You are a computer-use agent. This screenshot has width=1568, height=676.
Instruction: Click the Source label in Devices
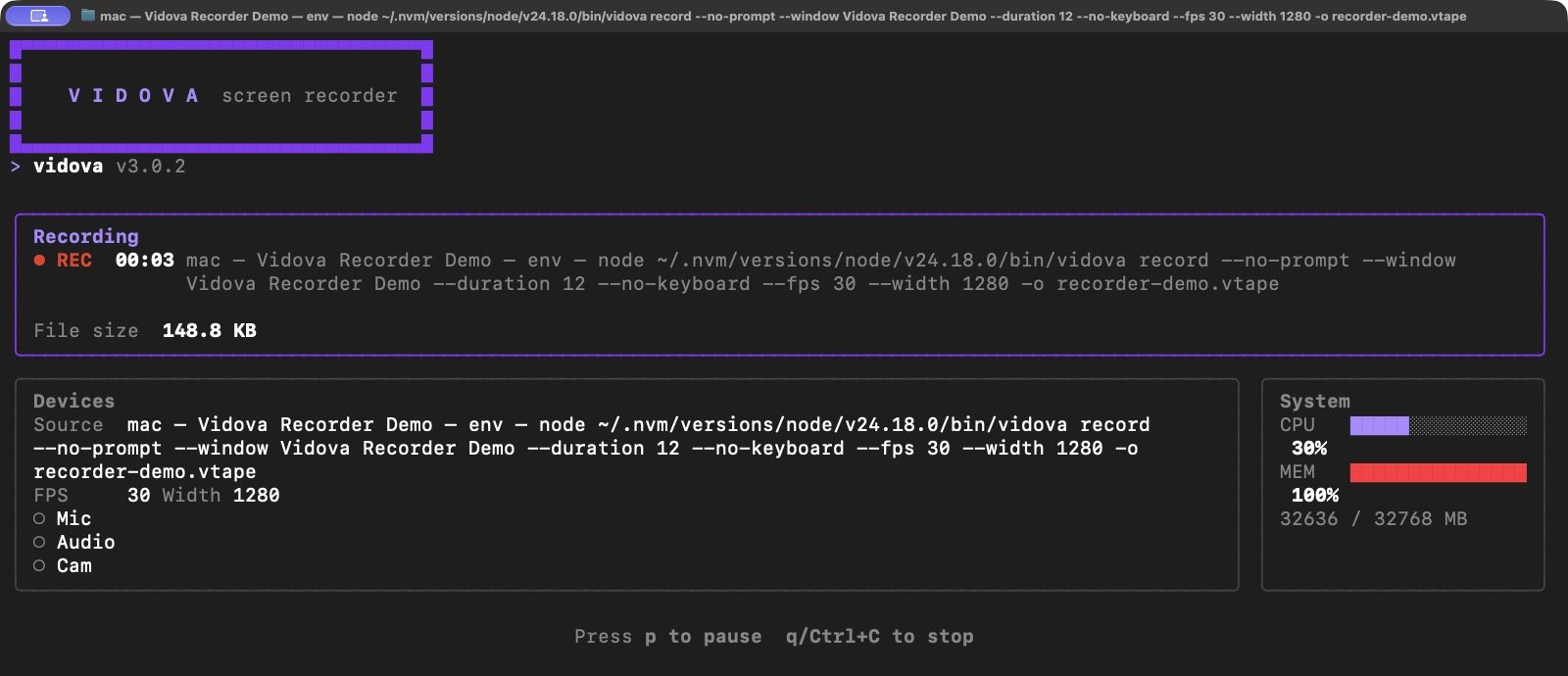coord(69,425)
